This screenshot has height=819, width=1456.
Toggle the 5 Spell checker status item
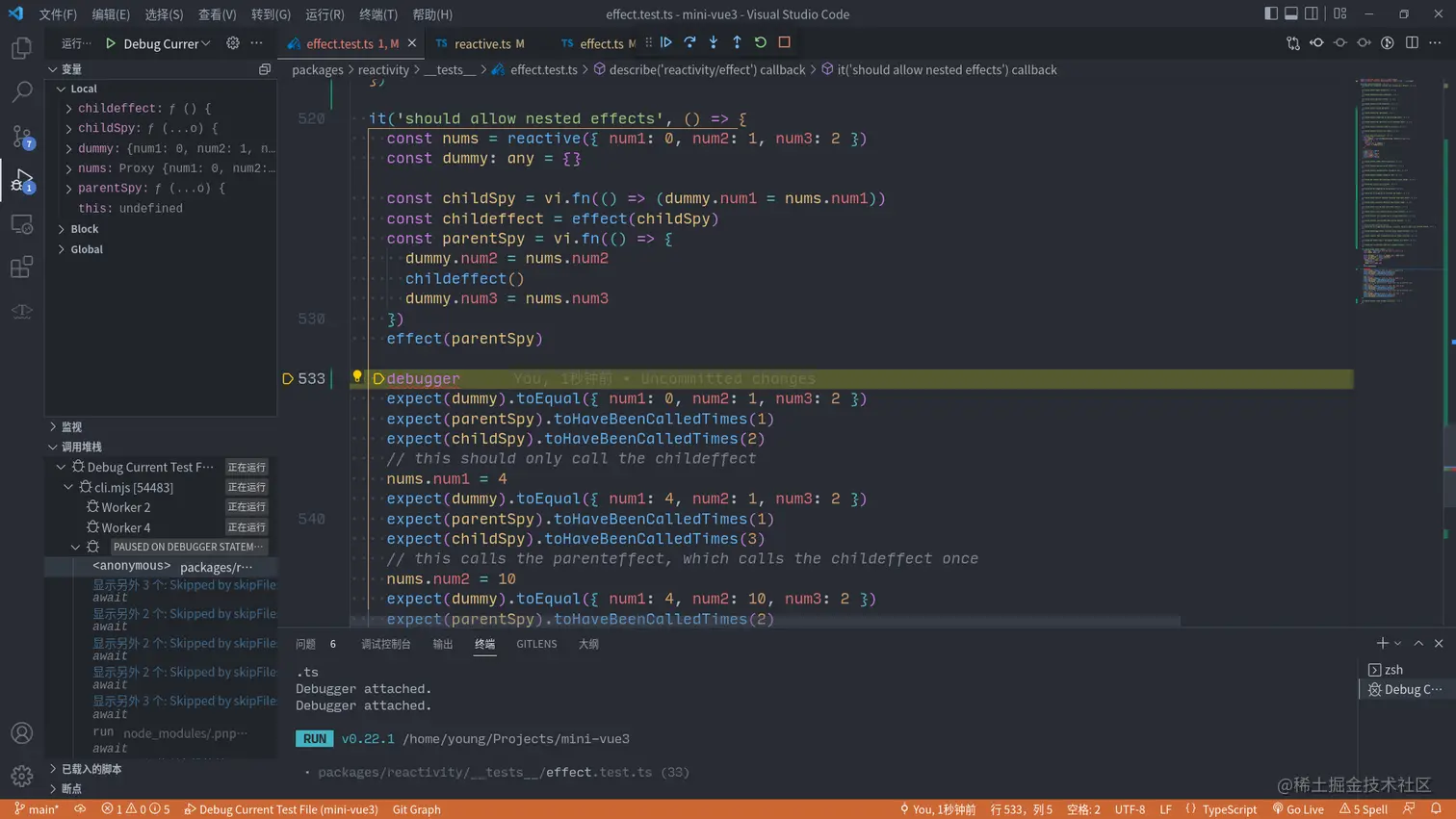[x=1364, y=809]
